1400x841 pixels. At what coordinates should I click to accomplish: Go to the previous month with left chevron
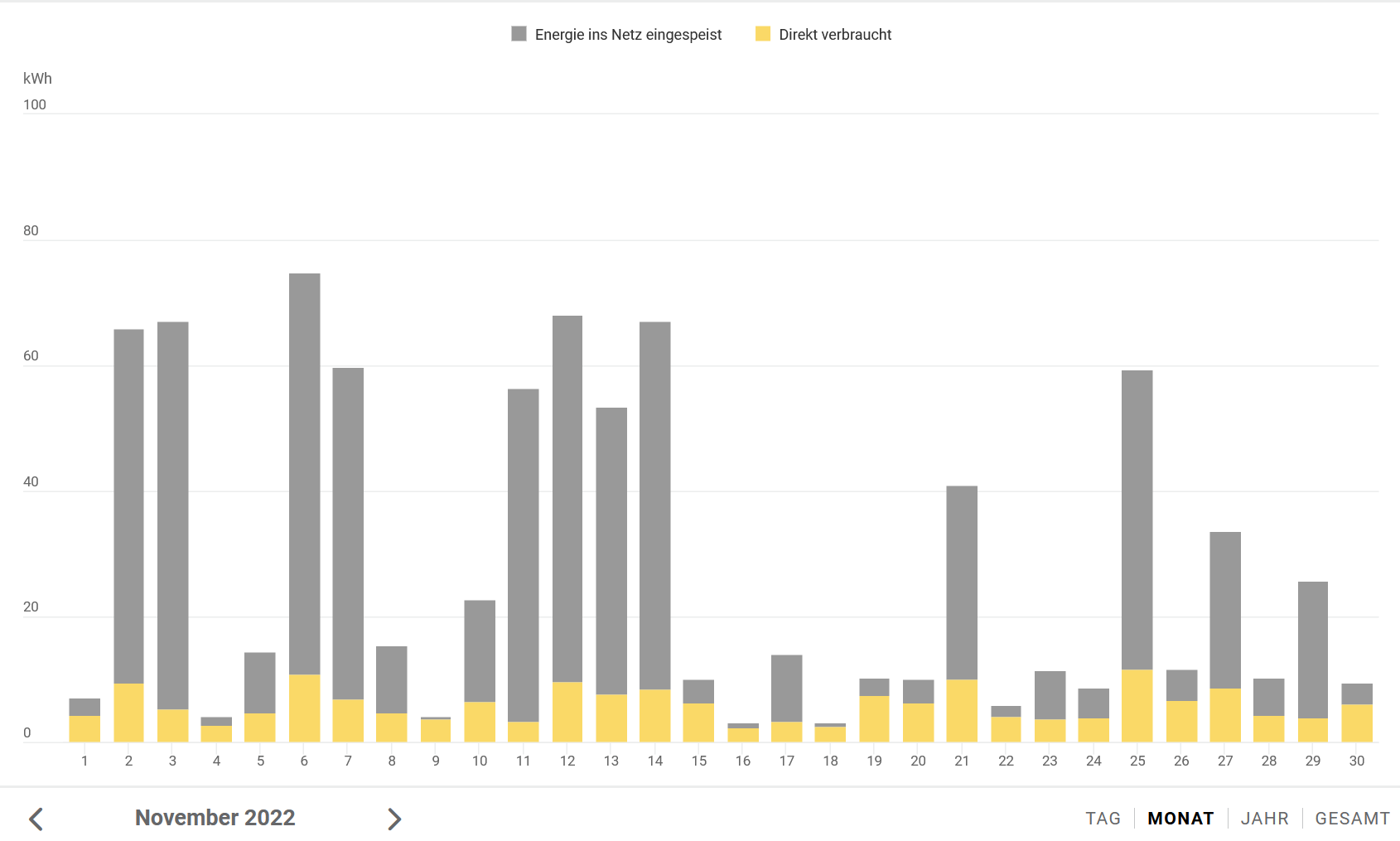coord(36,819)
